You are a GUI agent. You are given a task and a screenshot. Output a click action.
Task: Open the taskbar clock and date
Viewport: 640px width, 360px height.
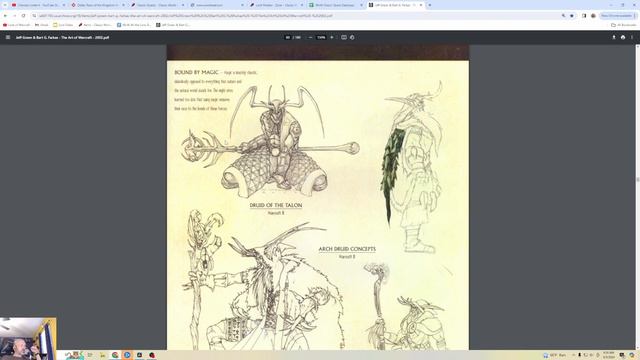609,355
